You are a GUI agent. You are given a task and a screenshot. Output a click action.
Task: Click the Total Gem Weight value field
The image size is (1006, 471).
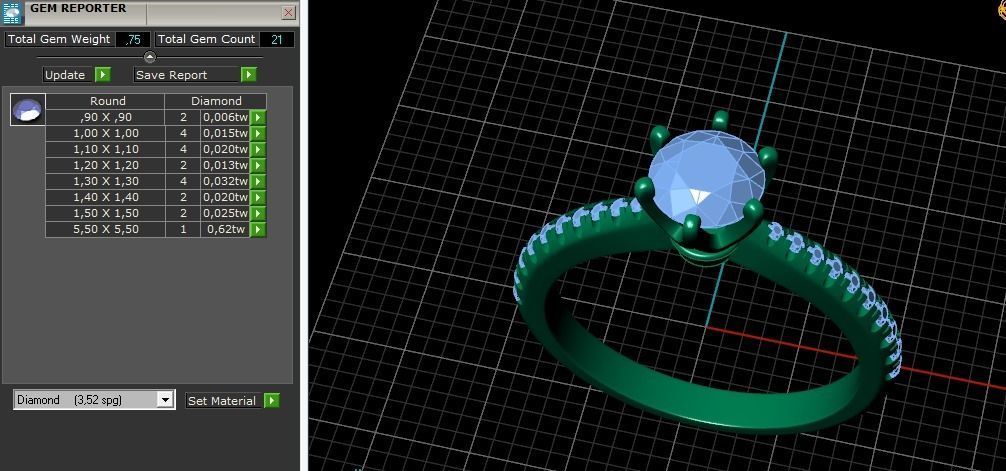133,39
